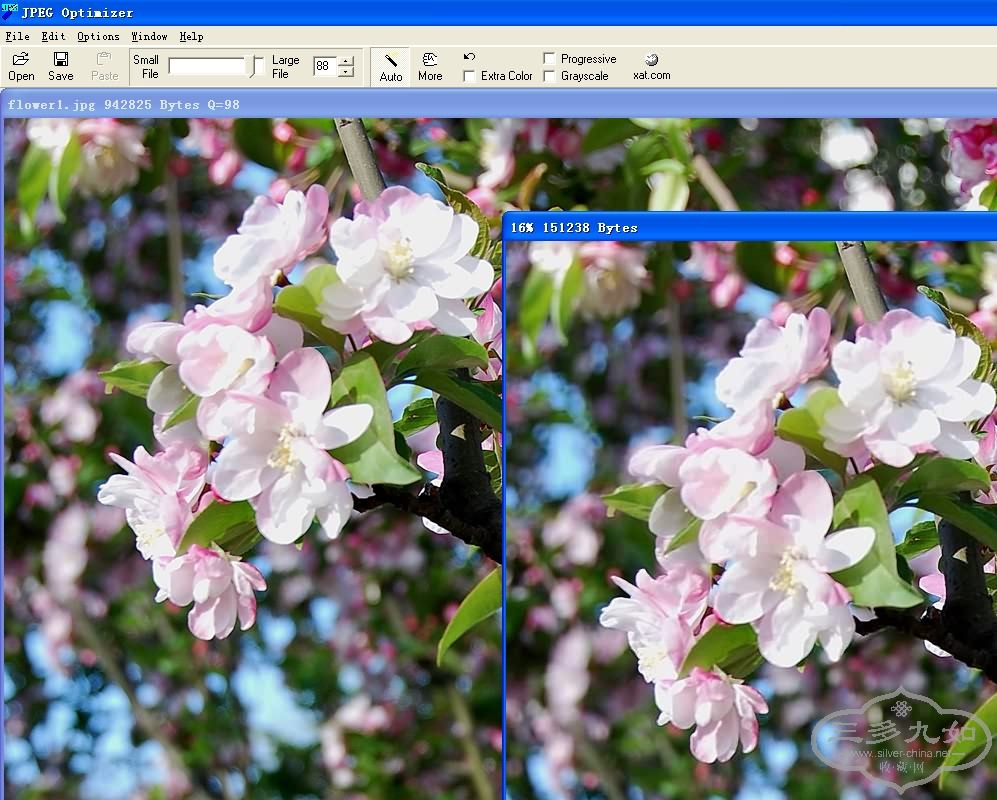
Task: Decrease quality with the stepper down arrow
Action: [x=346, y=72]
